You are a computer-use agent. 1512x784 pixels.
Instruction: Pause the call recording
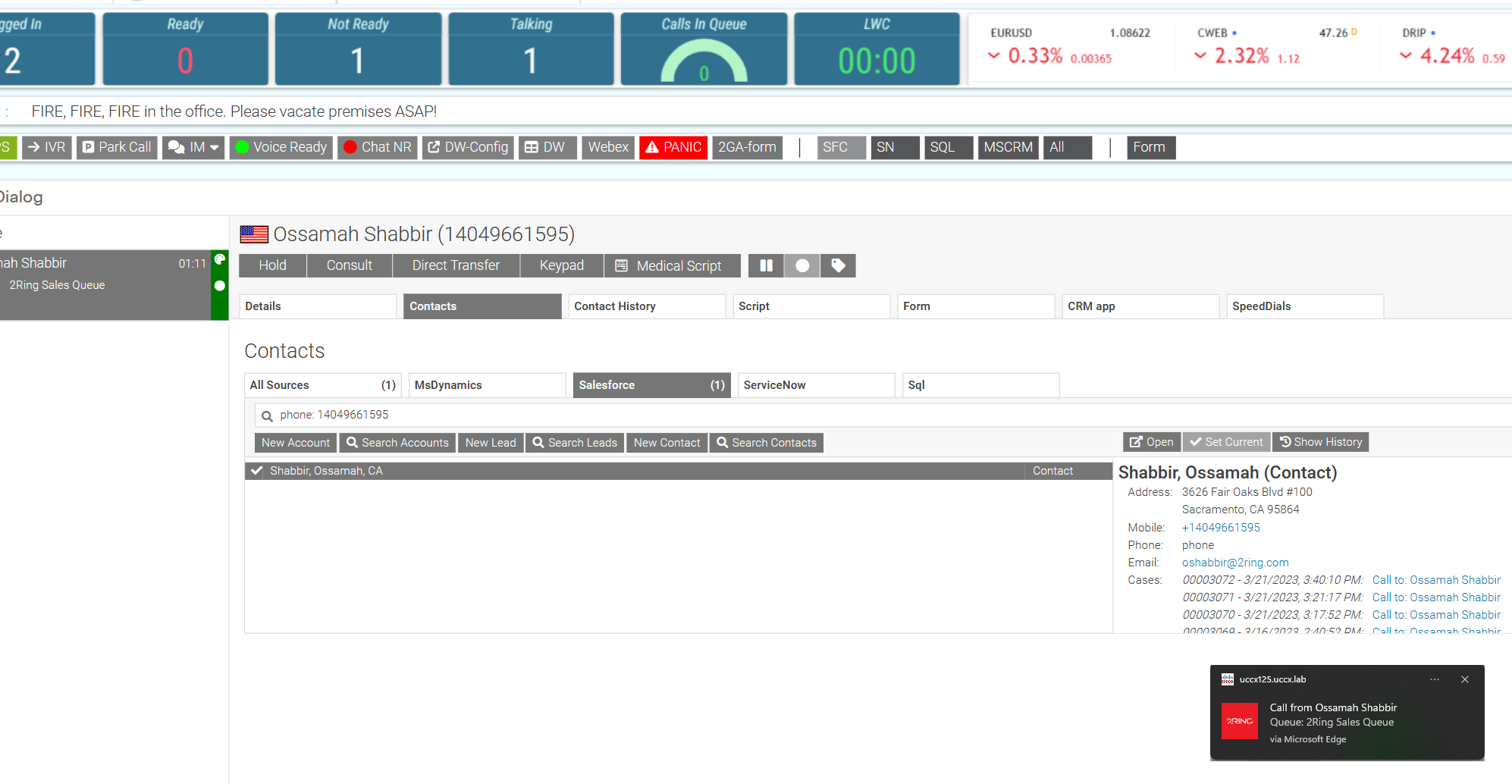766,265
